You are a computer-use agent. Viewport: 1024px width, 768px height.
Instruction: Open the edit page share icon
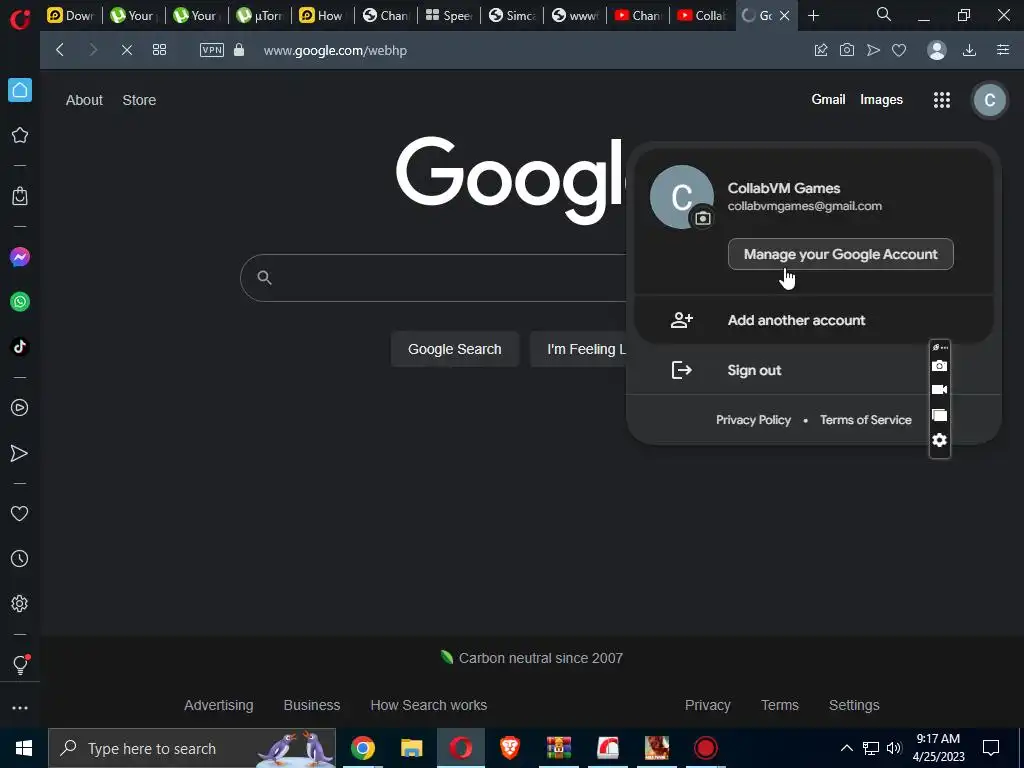click(x=821, y=50)
